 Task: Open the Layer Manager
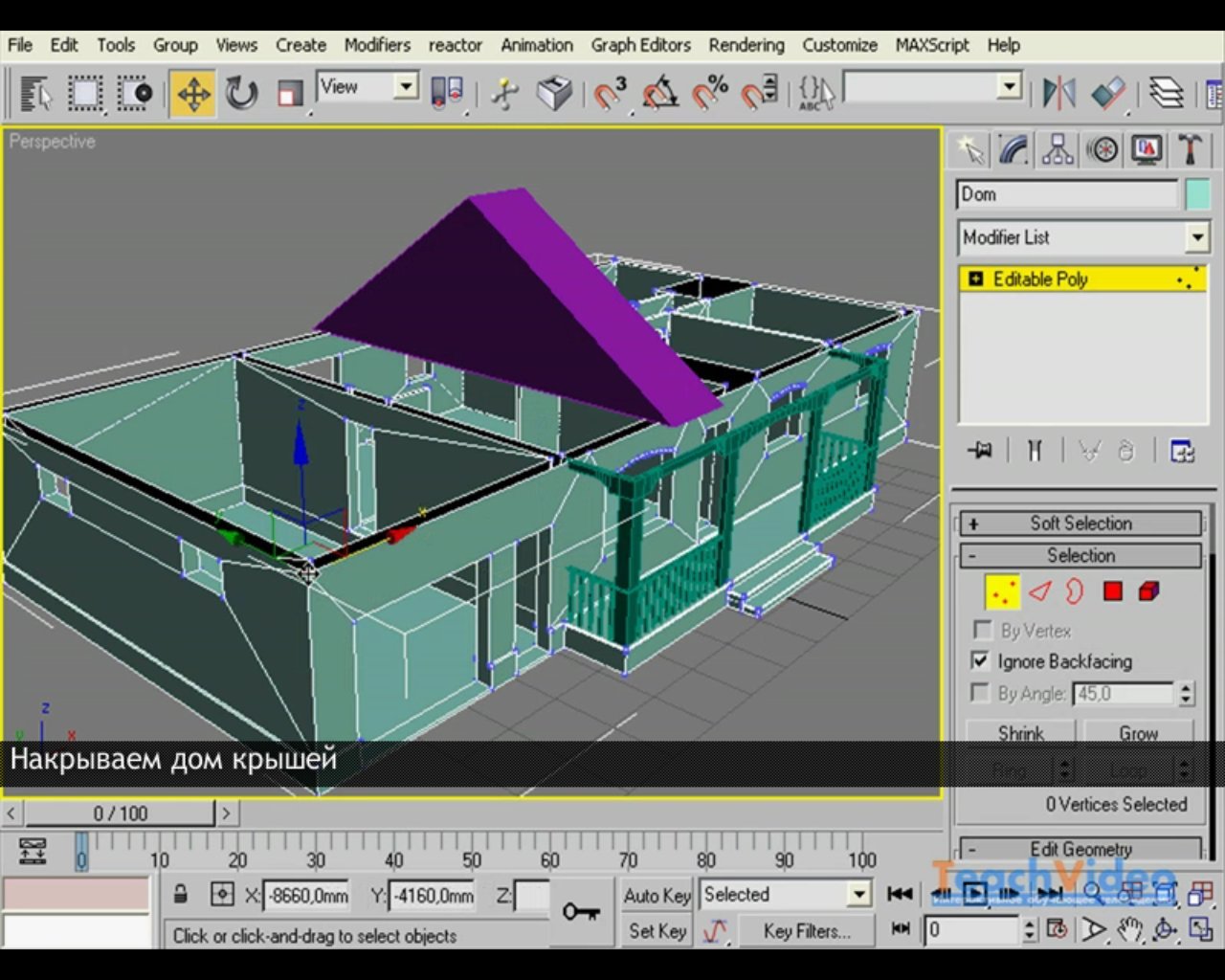pos(1166,94)
